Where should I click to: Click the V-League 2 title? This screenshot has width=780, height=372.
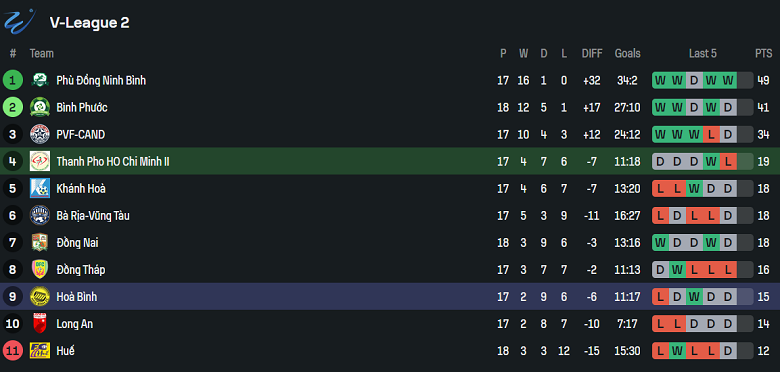[x=90, y=22]
